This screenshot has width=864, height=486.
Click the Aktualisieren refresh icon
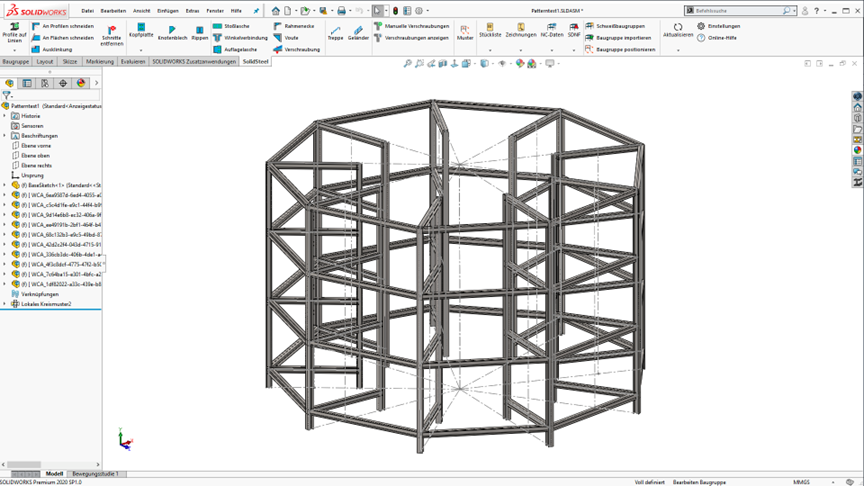[678, 25]
